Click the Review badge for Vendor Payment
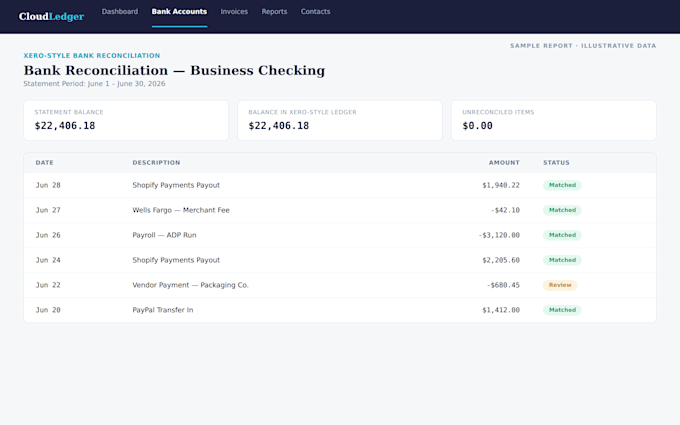The image size is (680, 425). [x=560, y=285]
